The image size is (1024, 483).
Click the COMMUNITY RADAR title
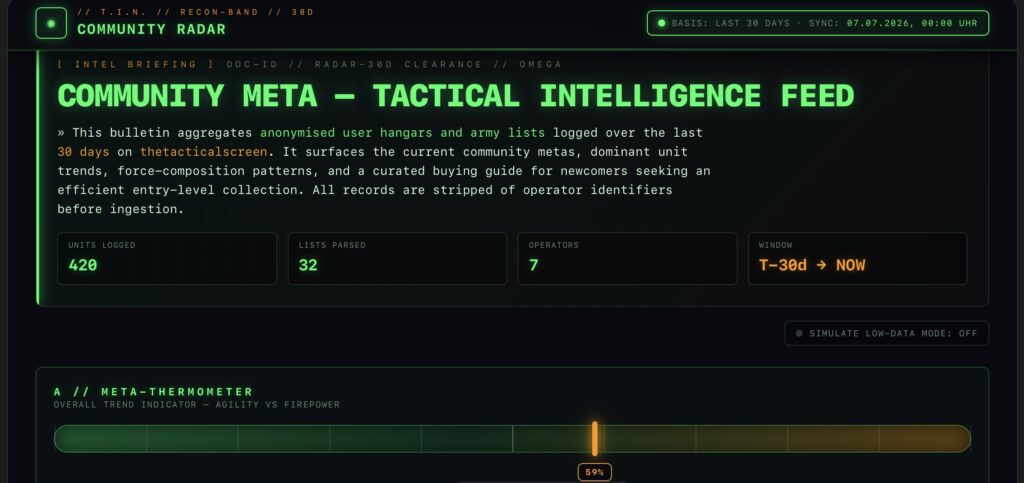152,29
